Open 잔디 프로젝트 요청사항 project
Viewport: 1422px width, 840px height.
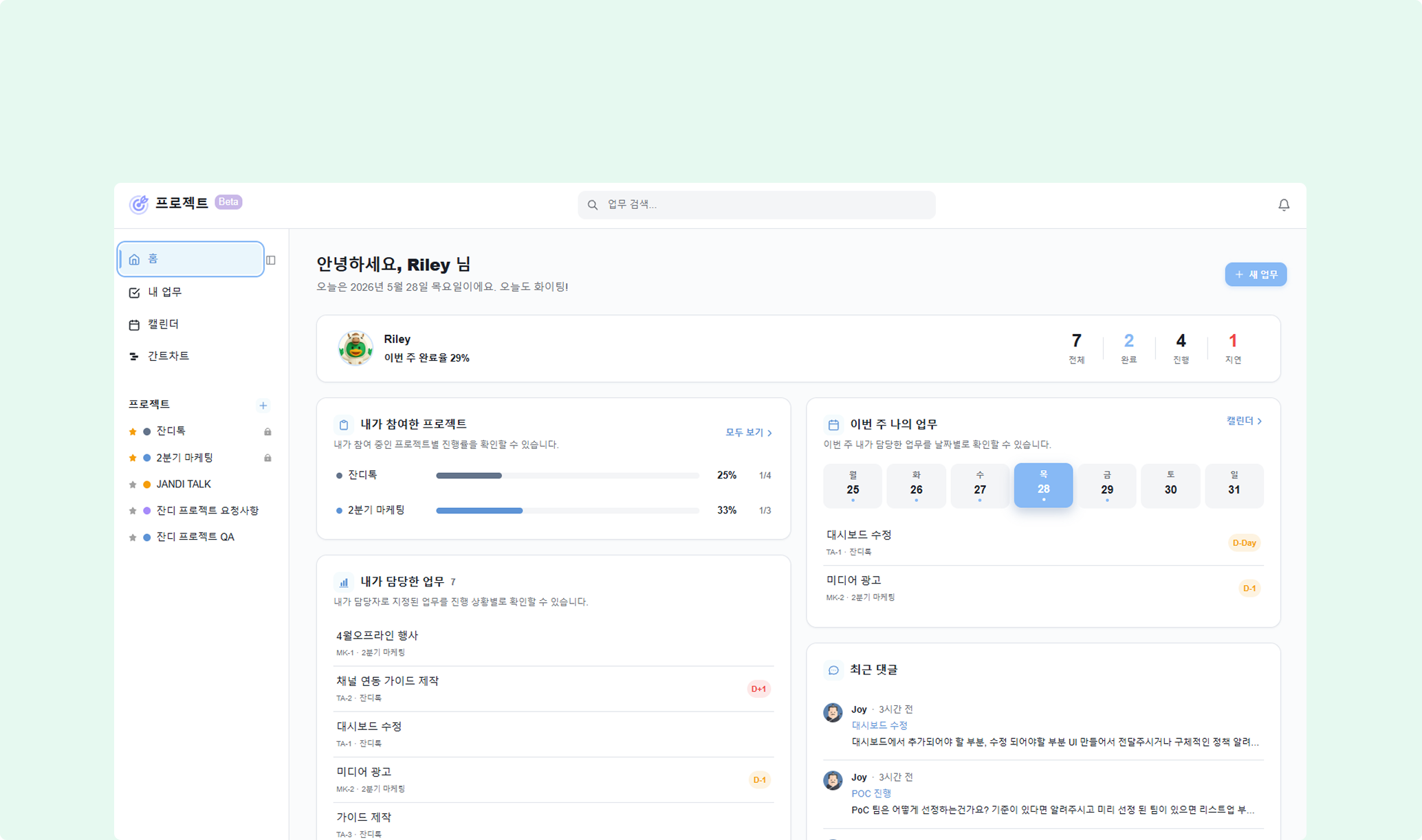[x=207, y=511]
